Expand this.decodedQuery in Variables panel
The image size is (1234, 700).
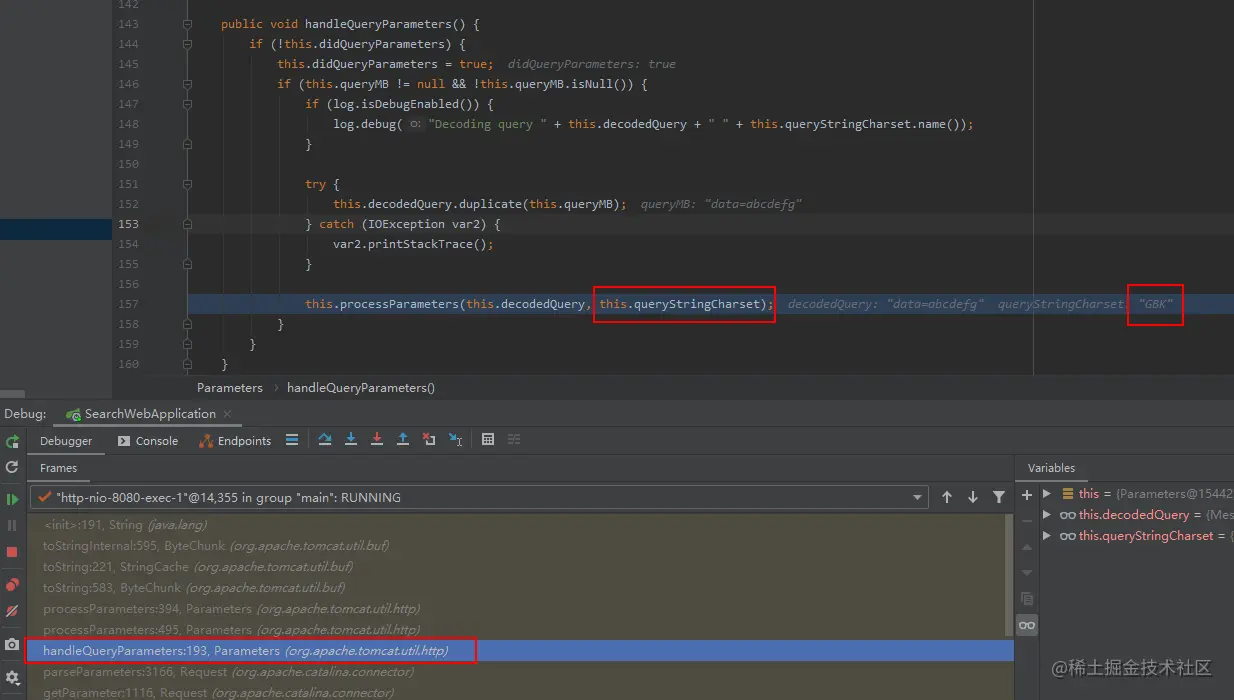coord(1049,514)
